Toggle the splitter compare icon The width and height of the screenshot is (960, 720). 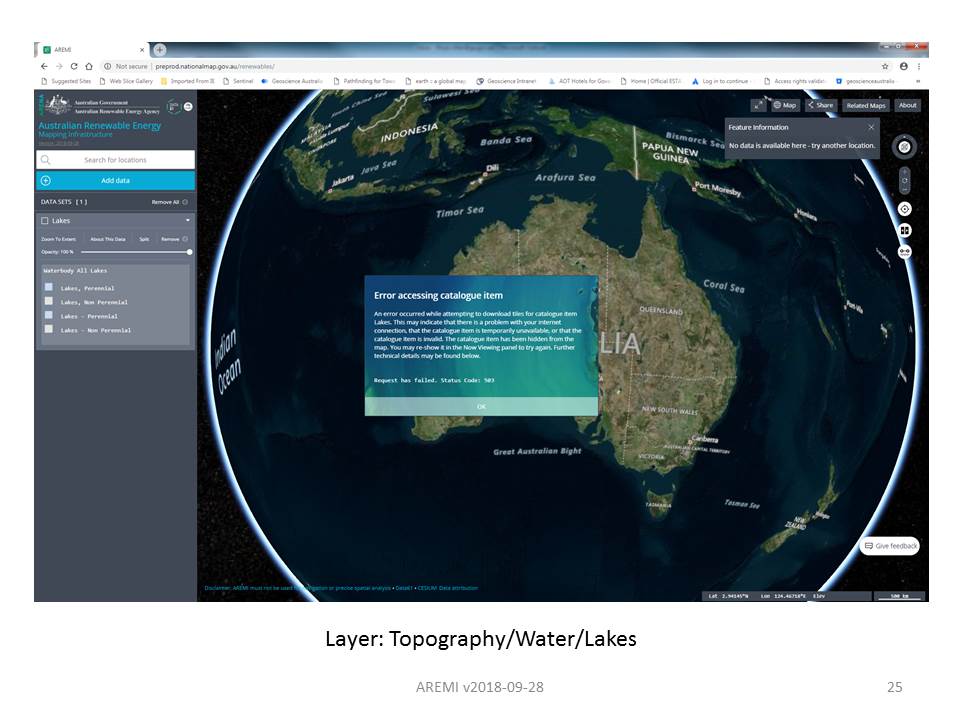[904, 230]
